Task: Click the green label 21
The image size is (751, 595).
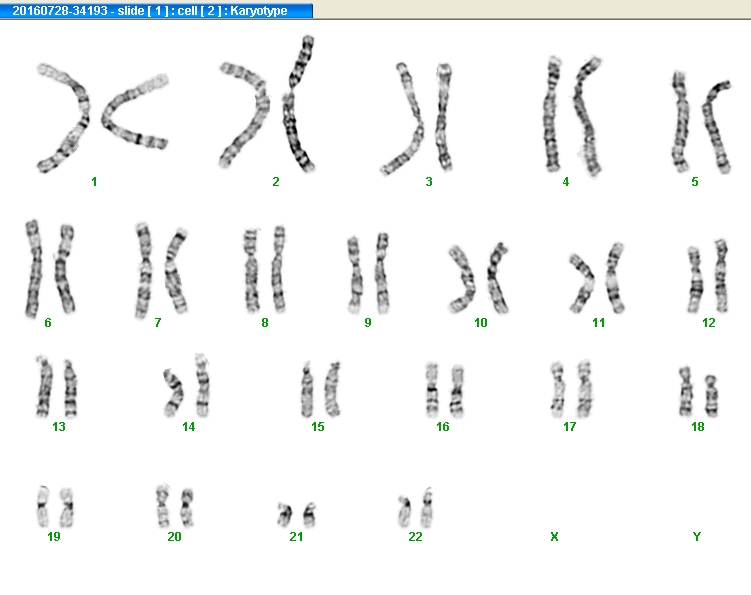Action: pyautogui.click(x=296, y=537)
